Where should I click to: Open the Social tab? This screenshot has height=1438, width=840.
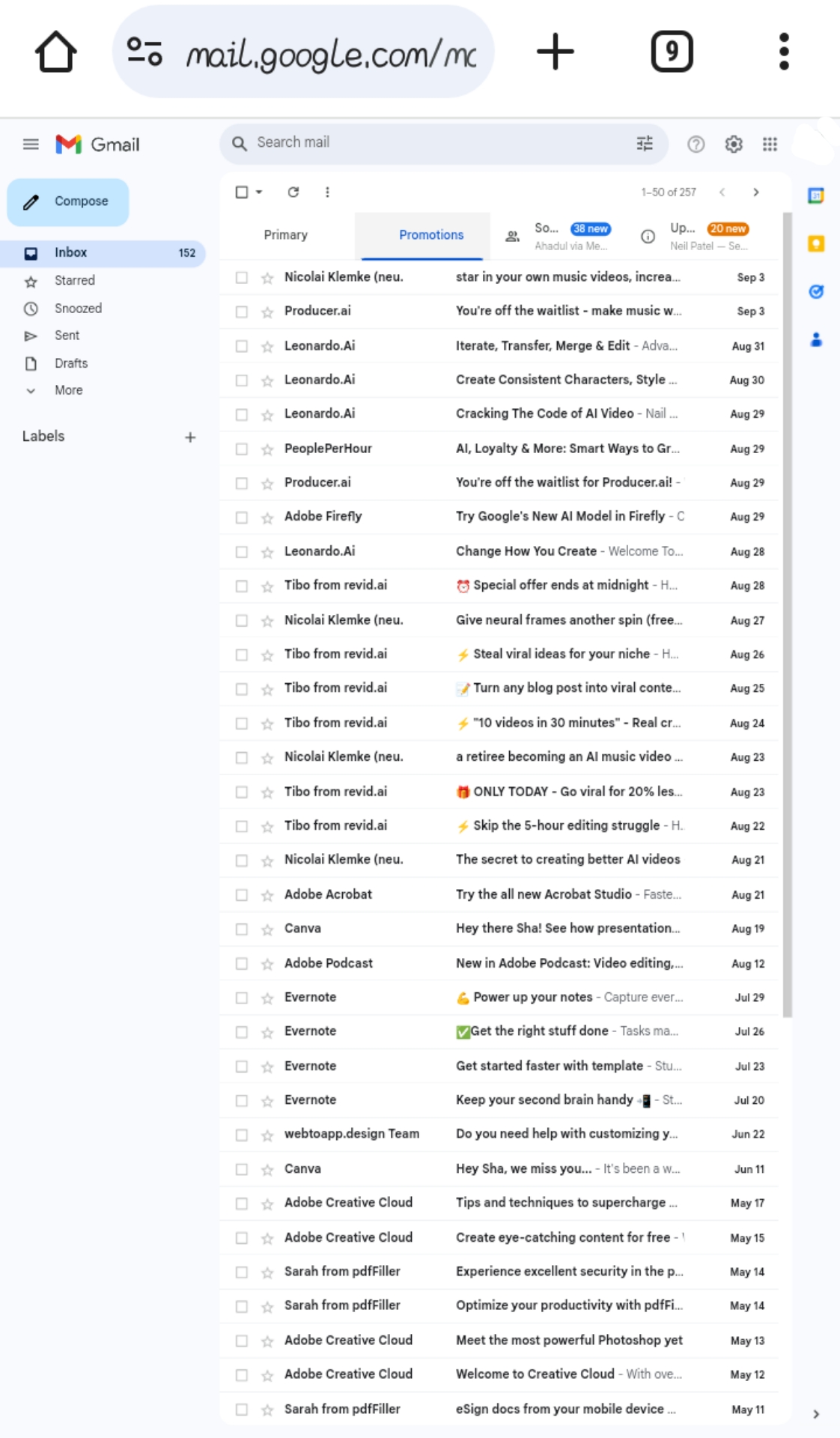click(x=558, y=236)
